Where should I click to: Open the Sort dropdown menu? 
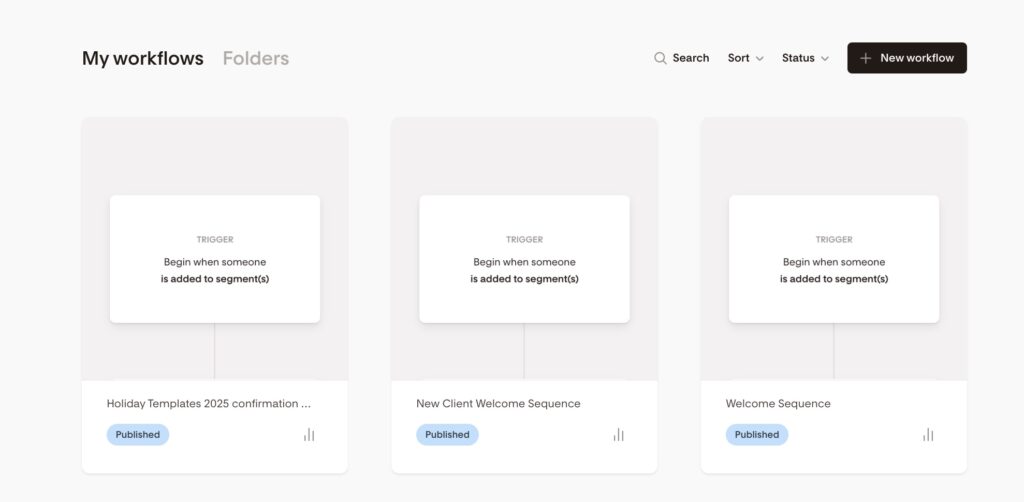pos(745,58)
